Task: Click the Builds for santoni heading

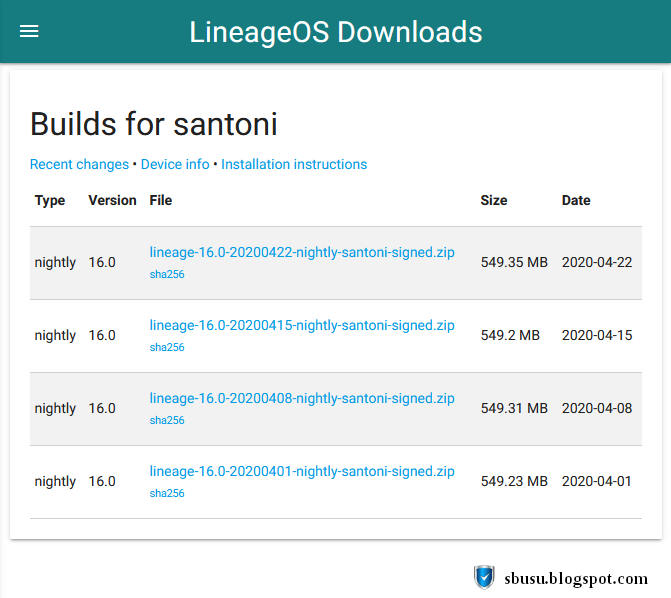Action: (154, 124)
